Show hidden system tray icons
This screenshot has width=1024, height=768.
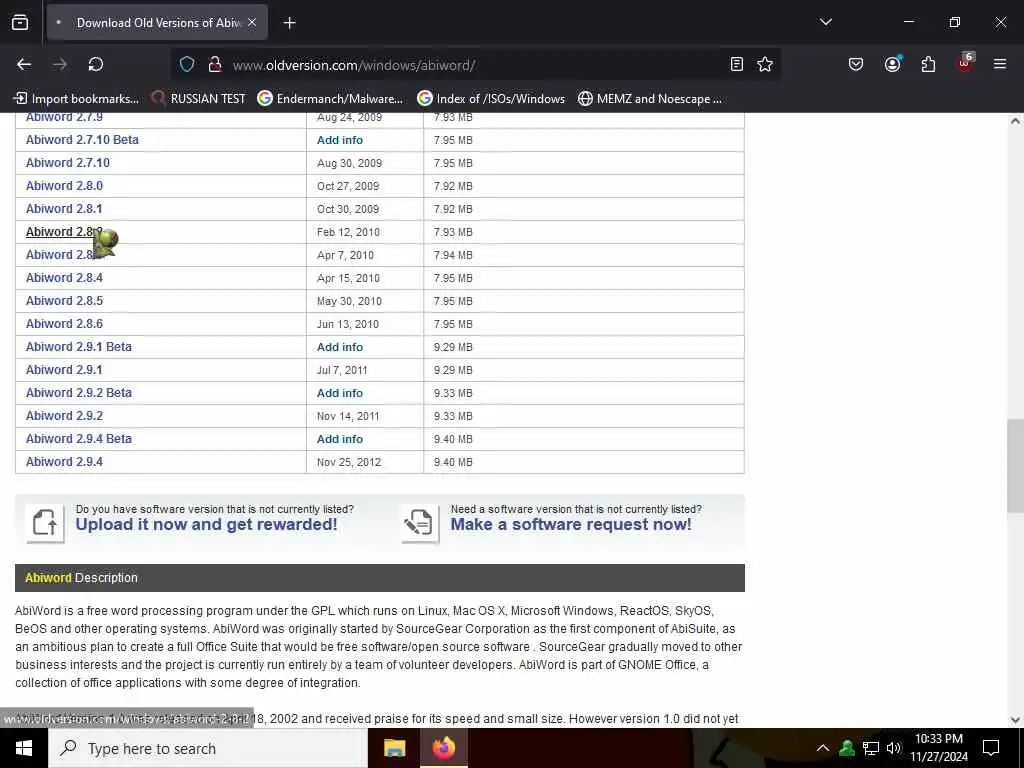click(823, 748)
